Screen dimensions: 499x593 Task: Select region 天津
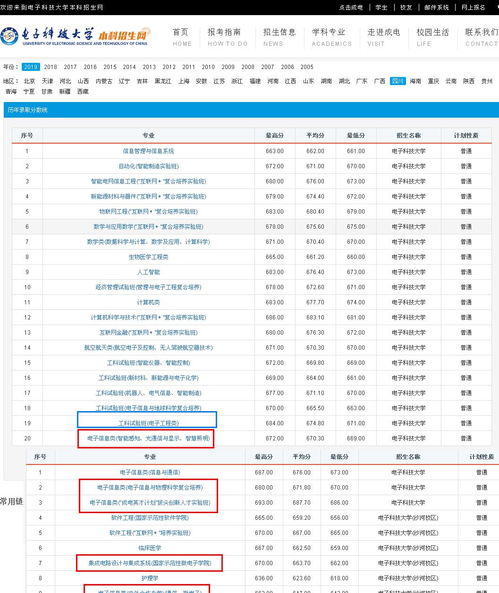point(47,81)
